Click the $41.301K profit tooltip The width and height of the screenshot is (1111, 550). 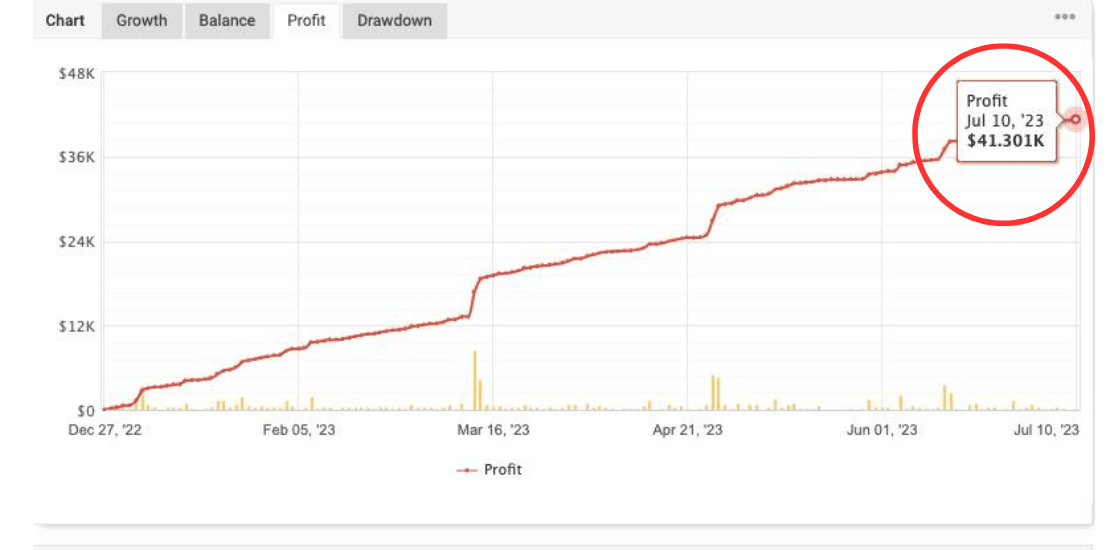click(x=1005, y=121)
